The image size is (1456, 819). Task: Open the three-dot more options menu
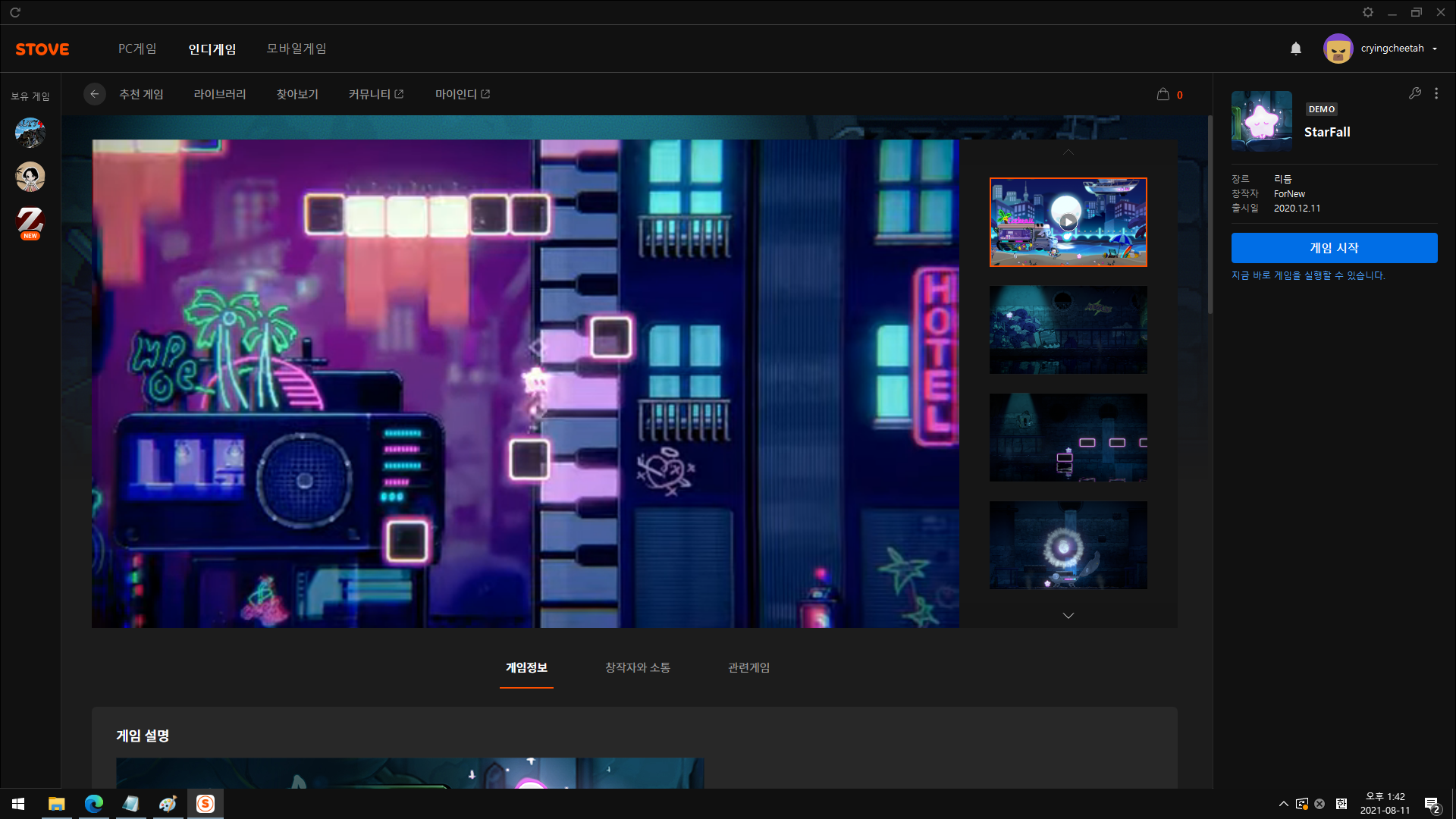click(x=1436, y=93)
